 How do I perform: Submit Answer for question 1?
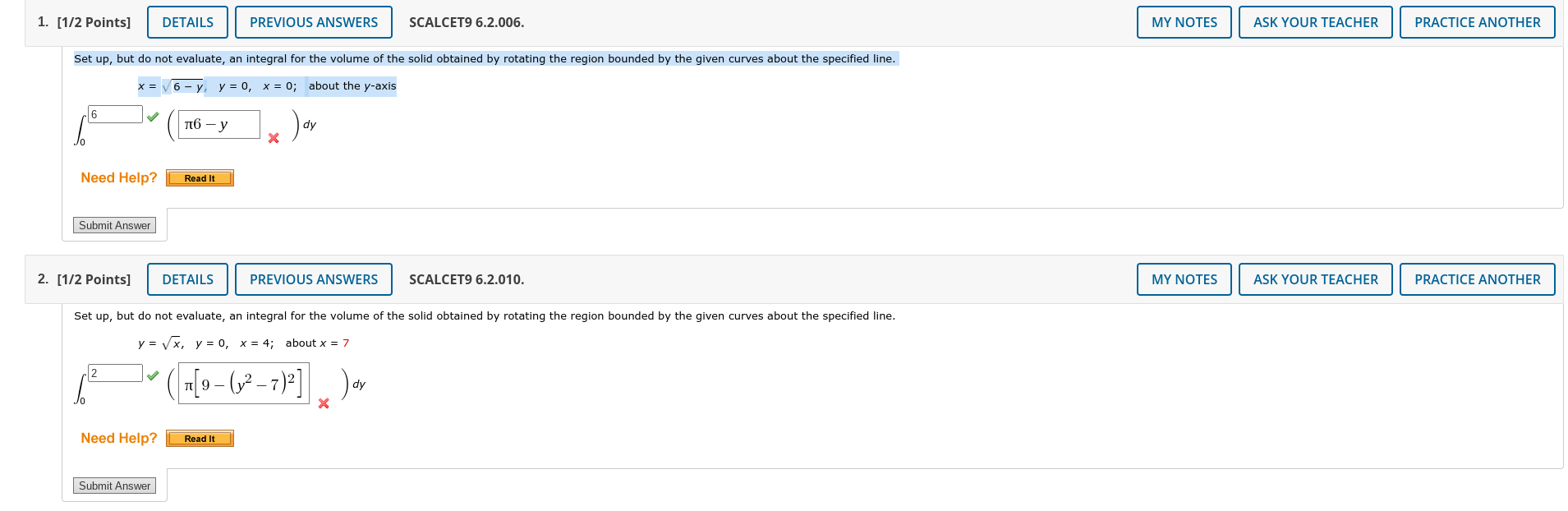coord(114,224)
